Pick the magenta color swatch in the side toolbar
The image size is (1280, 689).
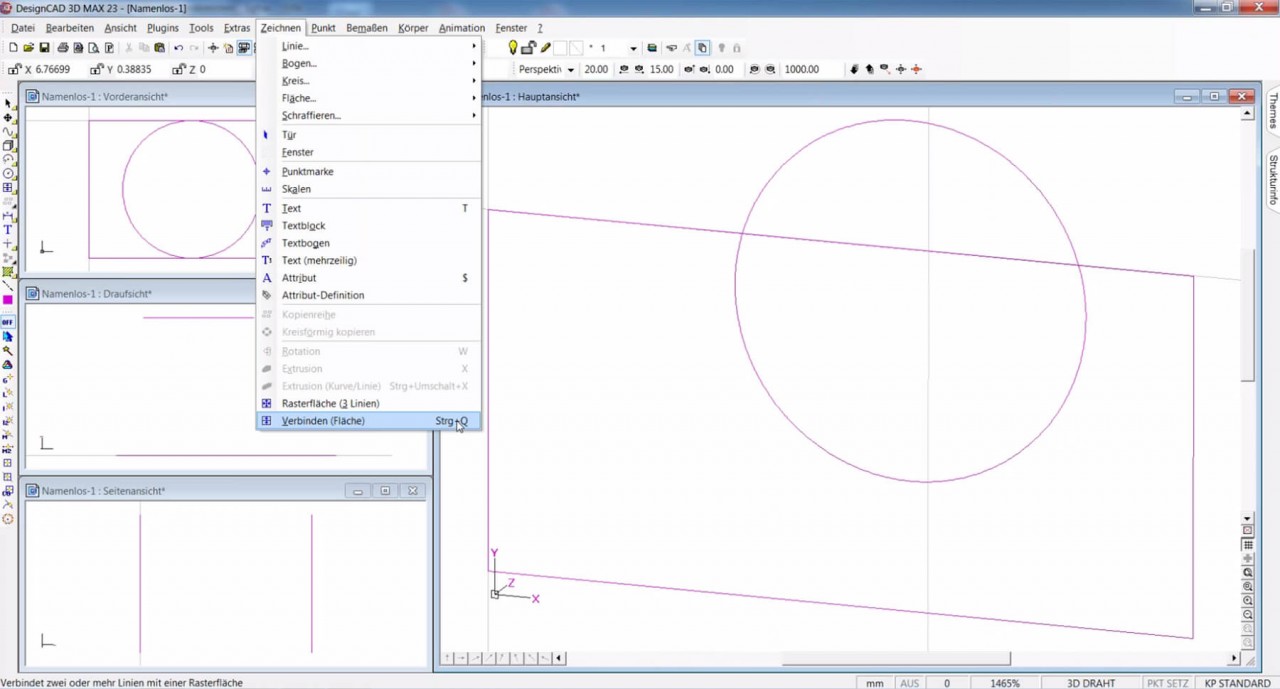(x=7, y=297)
